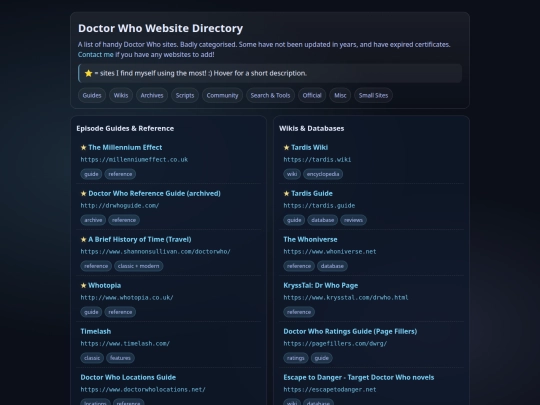Click the URL https://tardis.guide

[319, 206]
